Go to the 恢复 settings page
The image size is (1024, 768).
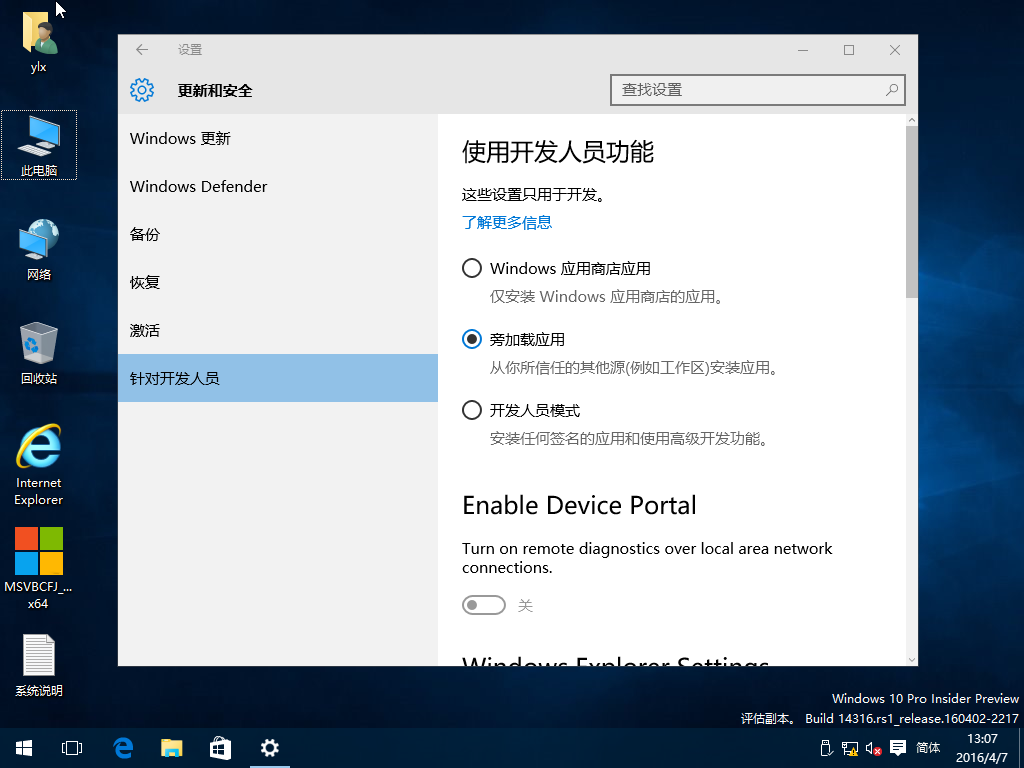[145, 283]
